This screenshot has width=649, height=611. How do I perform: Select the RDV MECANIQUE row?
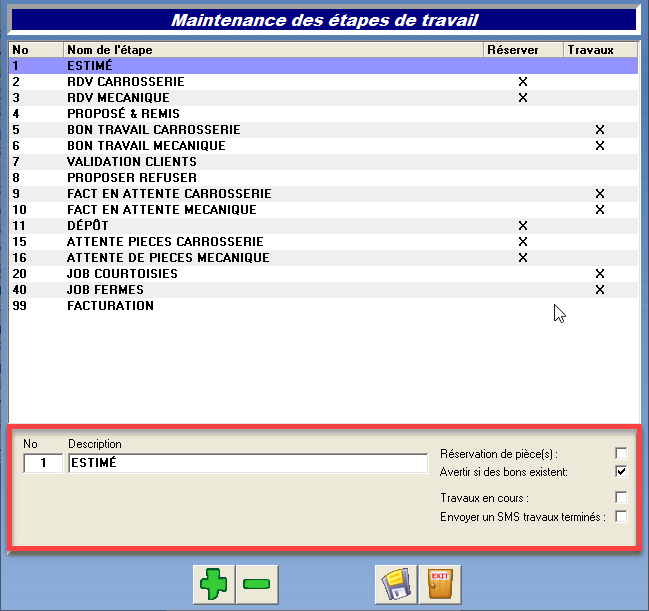pos(323,98)
